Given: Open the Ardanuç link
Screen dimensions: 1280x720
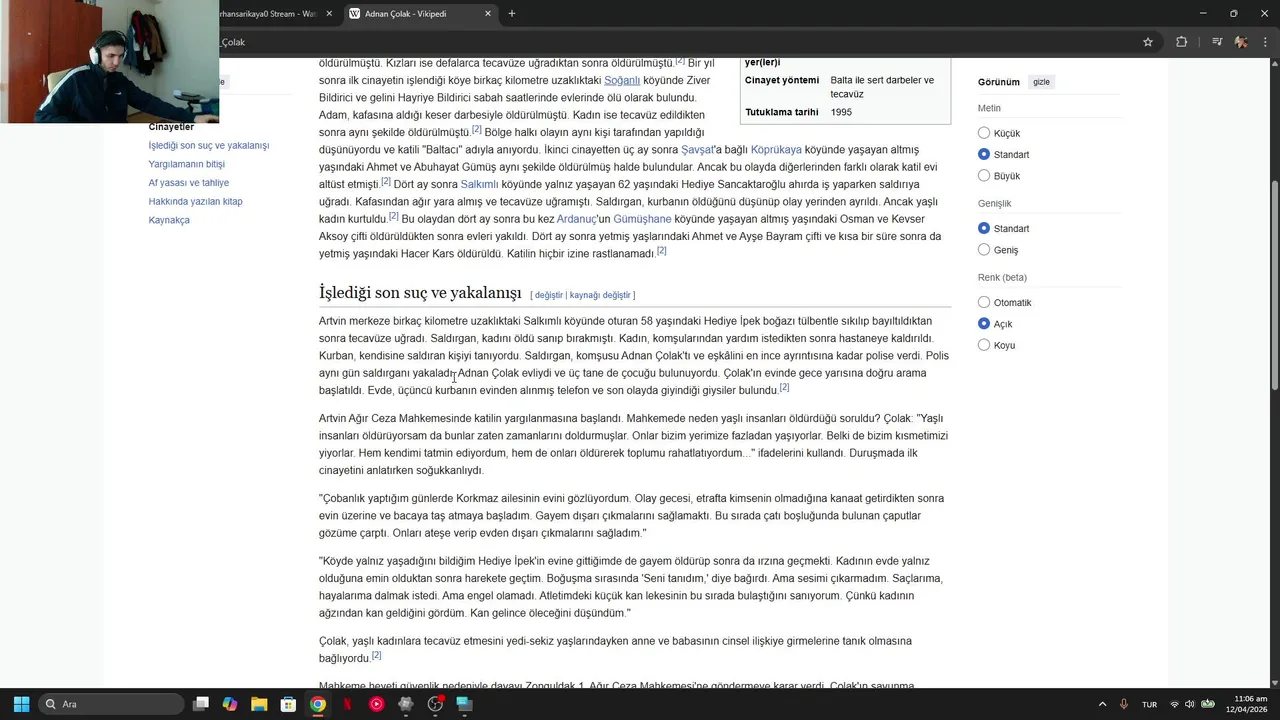Looking at the screenshot, I should 576,219.
